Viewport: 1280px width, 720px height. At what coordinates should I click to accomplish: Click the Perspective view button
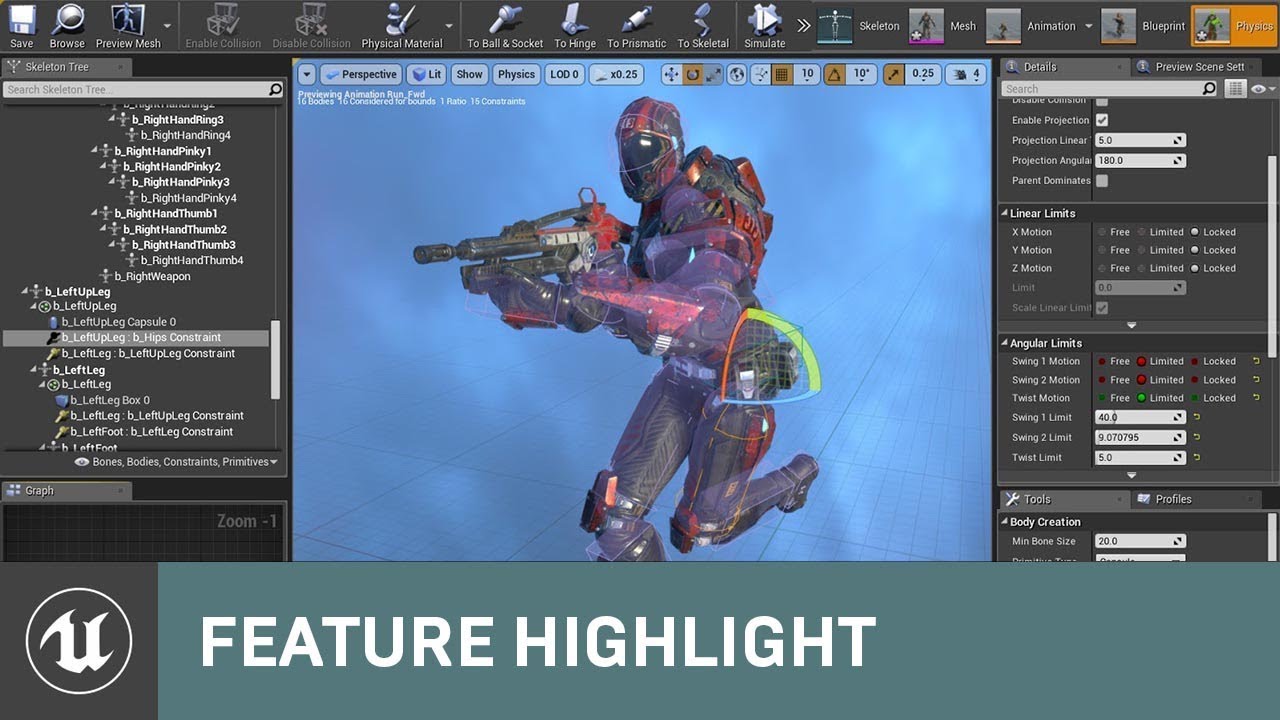[360, 74]
